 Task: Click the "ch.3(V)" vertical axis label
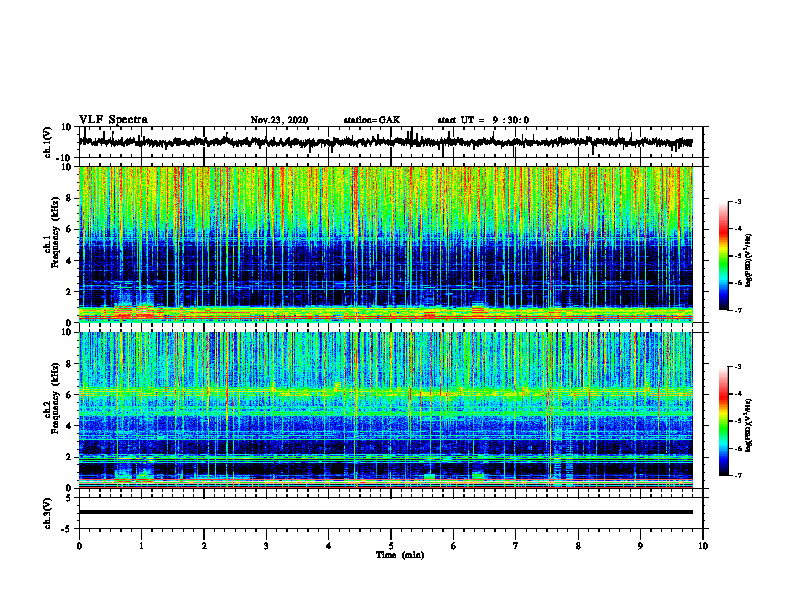point(48,514)
